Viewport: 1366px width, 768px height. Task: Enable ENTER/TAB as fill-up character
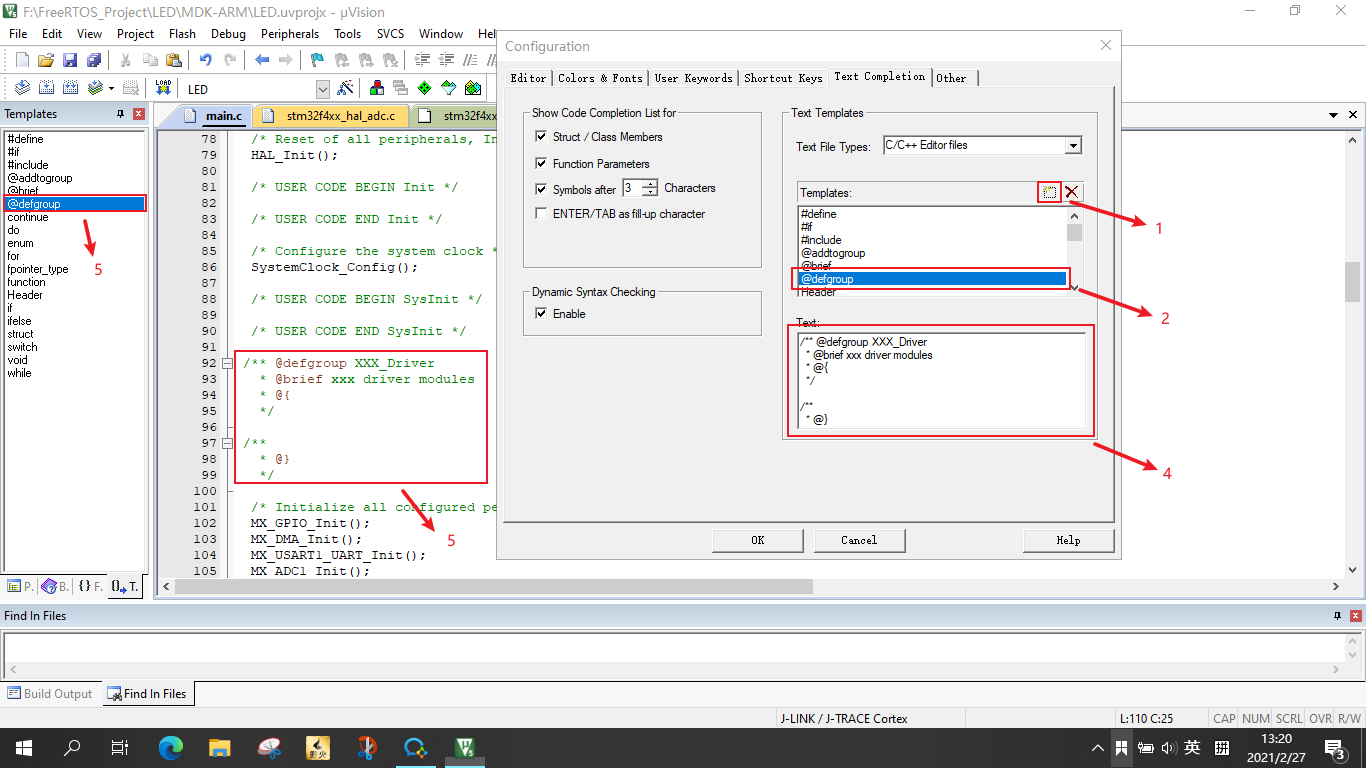click(541, 213)
